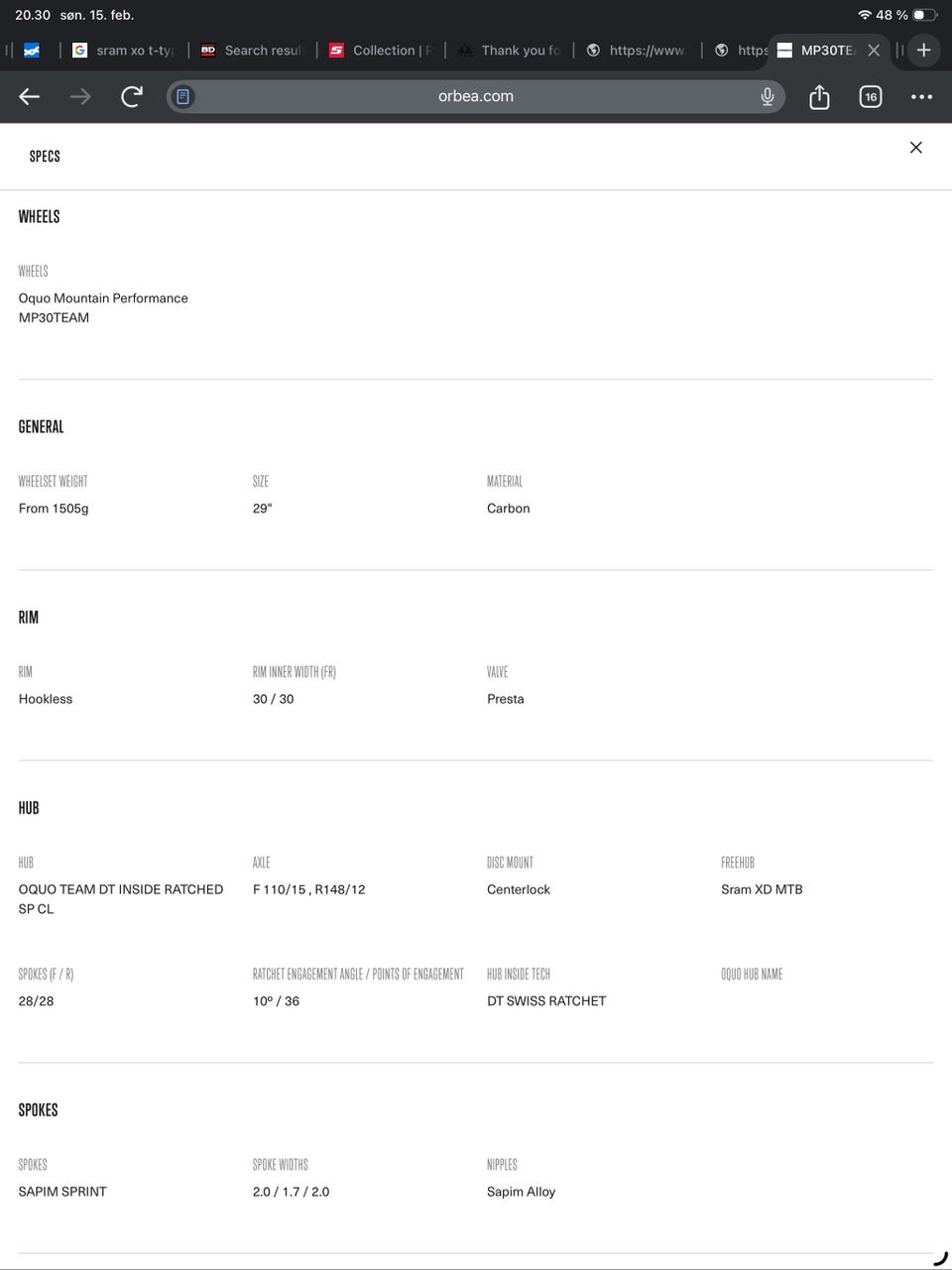The height and width of the screenshot is (1270, 952).
Task: Tap the back navigation arrow
Action: [x=30, y=96]
